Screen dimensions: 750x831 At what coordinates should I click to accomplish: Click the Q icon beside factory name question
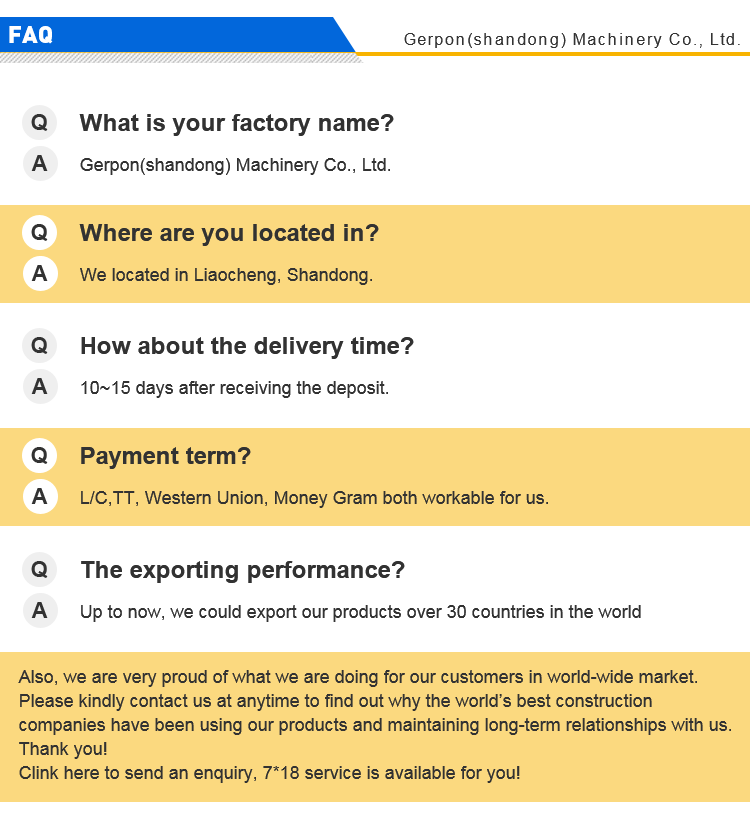(x=39, y=123)
